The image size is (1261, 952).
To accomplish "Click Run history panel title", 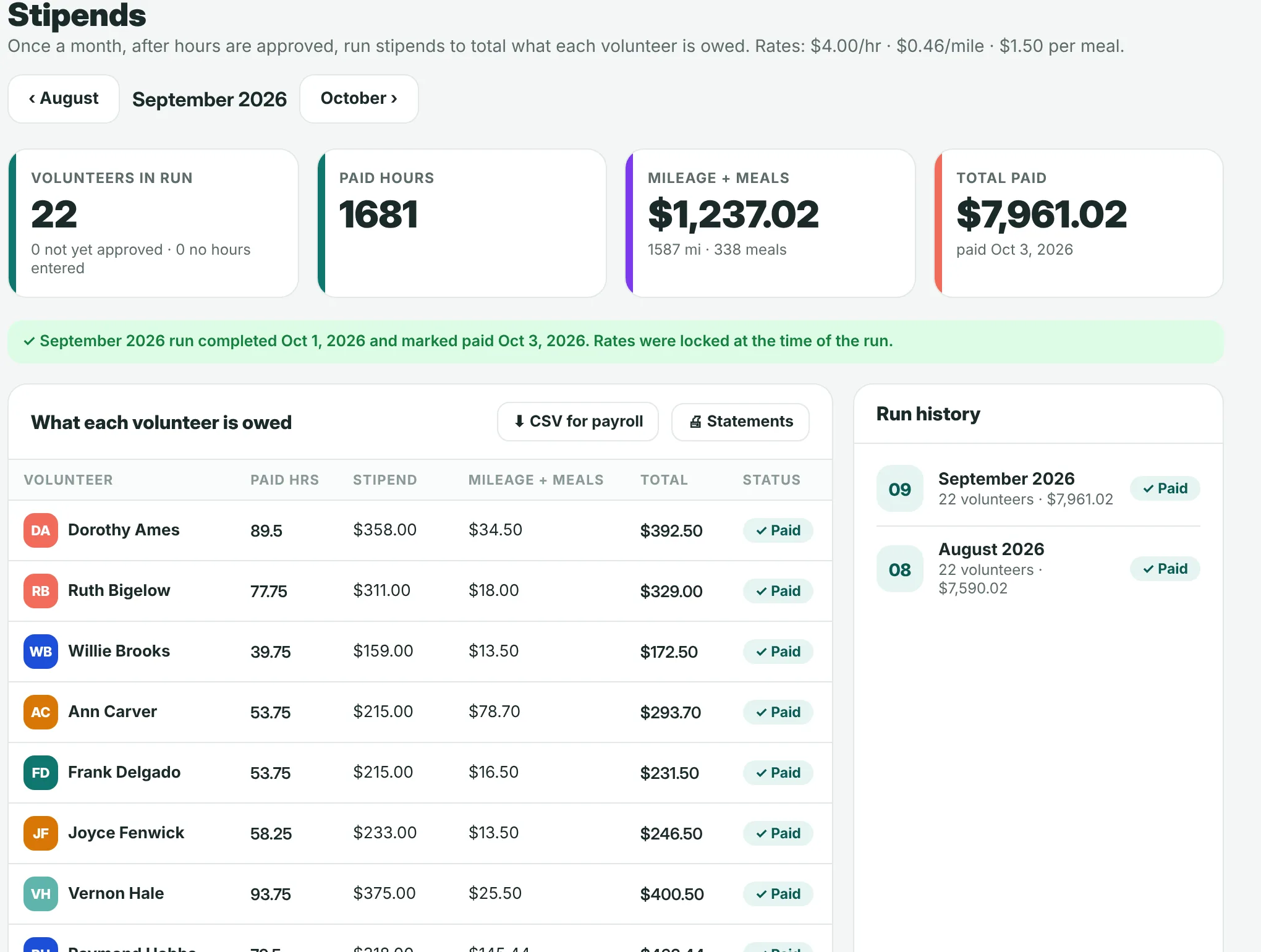I will pos(928,414).
